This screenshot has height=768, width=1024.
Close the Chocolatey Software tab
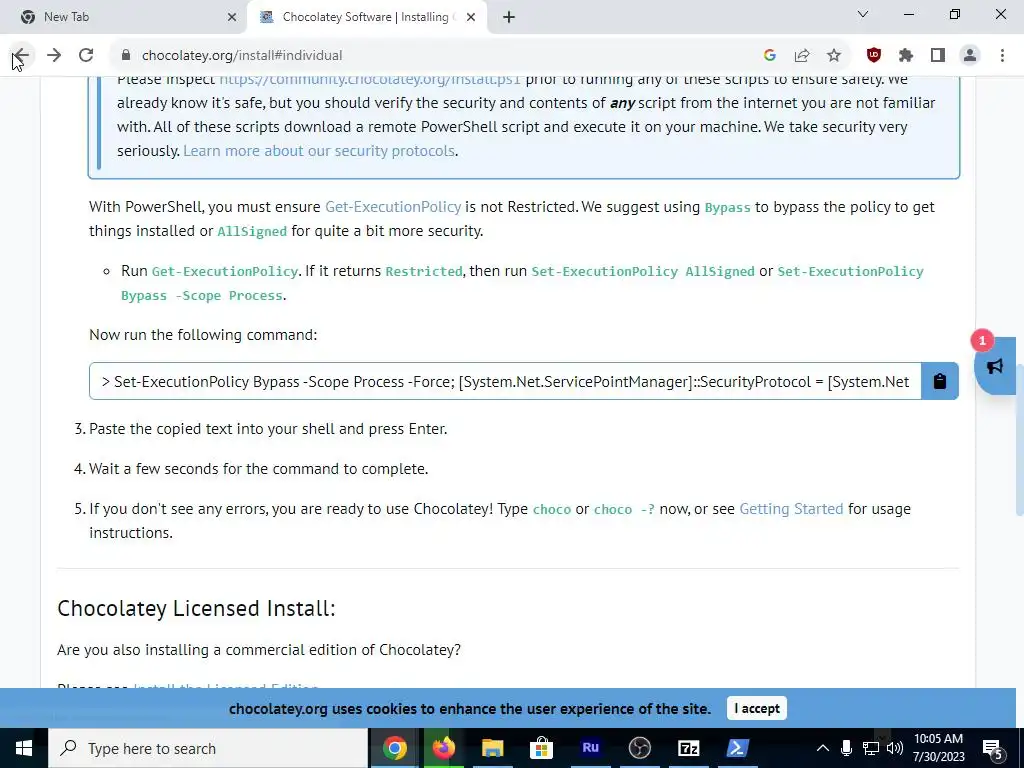[x=471, y=17]
